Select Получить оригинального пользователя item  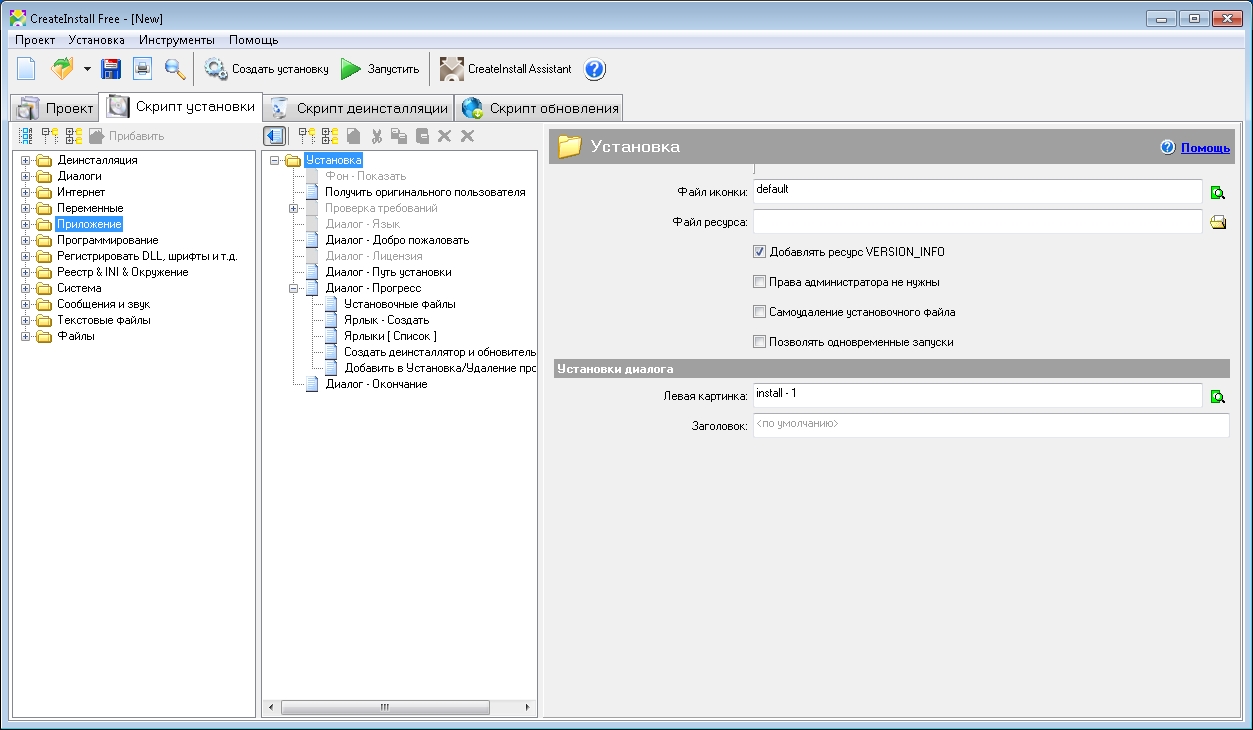tap(425, 192)
